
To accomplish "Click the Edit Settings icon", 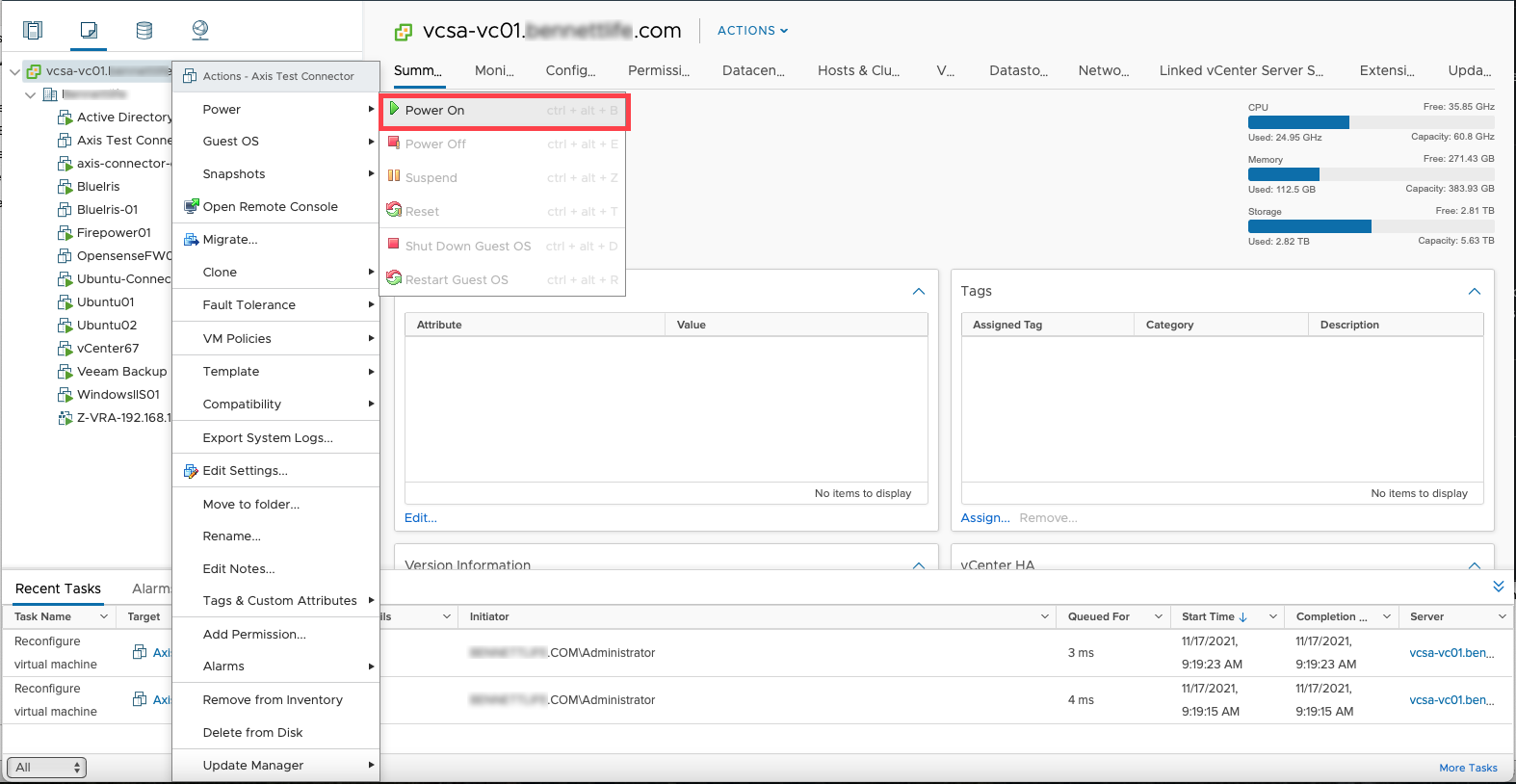I will 192,471.
